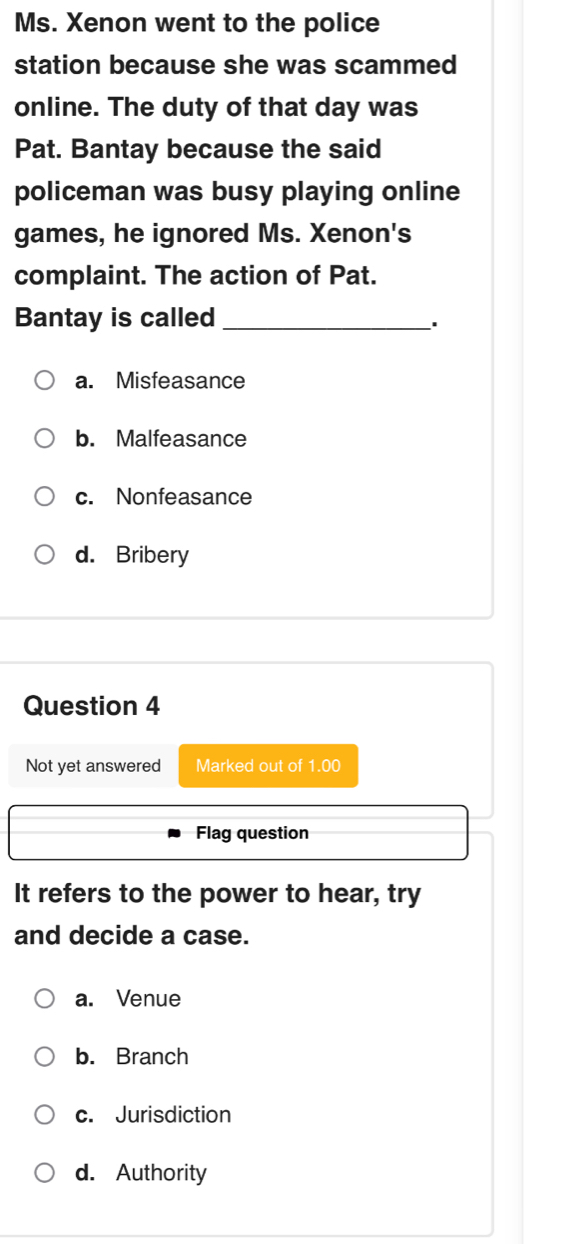Click the 'Misfeasance' answer label
Screen dimensions: 574x1244
tap(180, 381)
